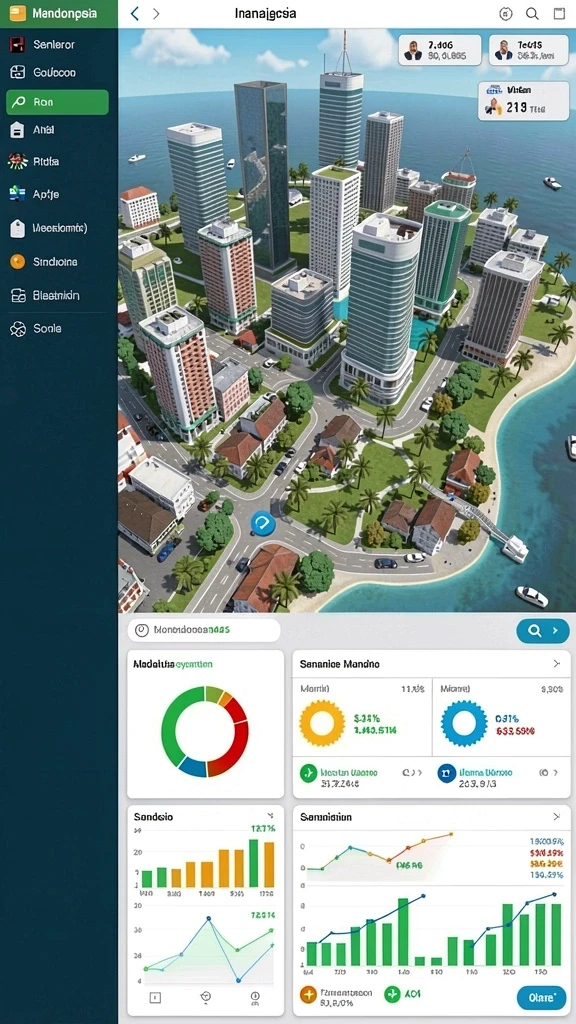Click the back arrow in the top bar
Image resolution: width=576 pixels, height=1024 pixels.
coord(135,14)
